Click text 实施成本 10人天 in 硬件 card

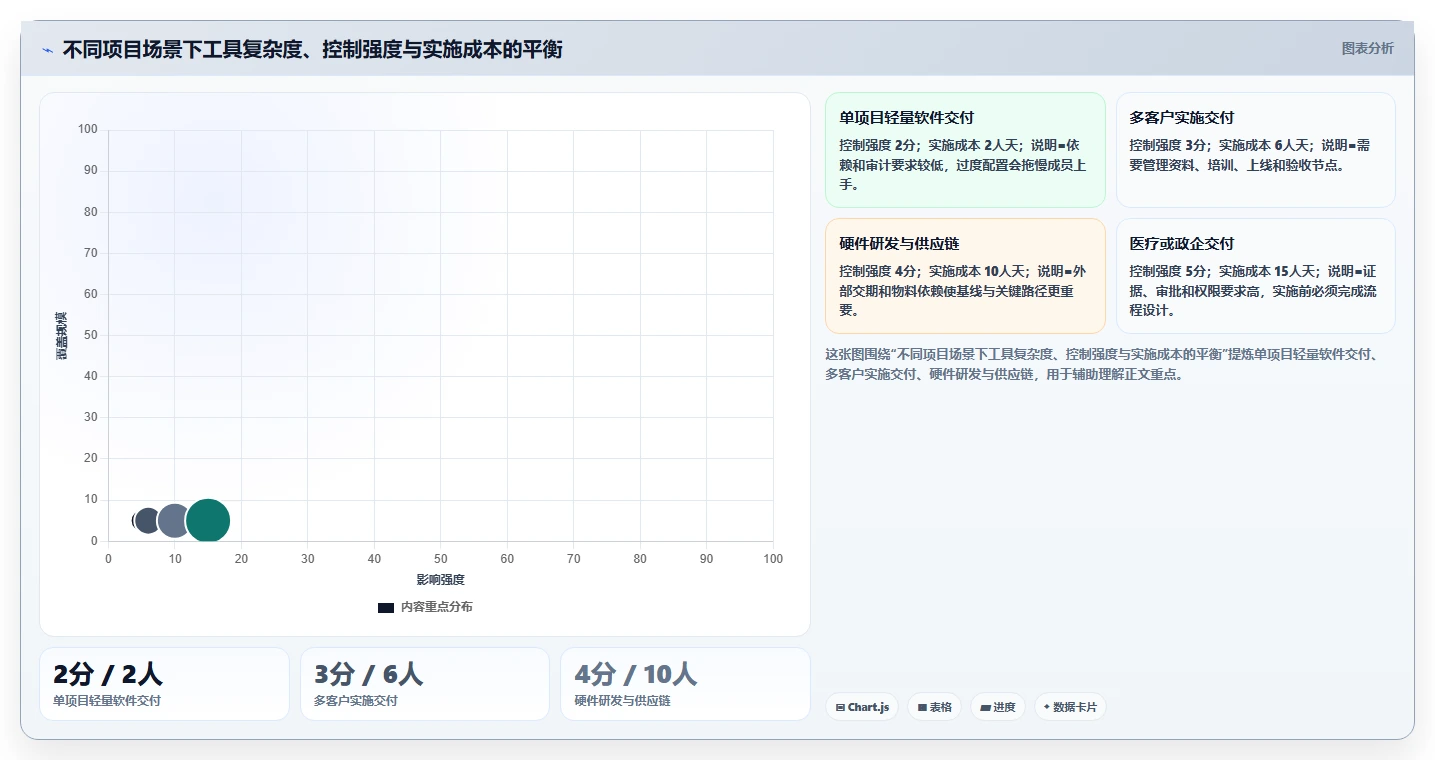pyautogui.click(x=978, y=271)
